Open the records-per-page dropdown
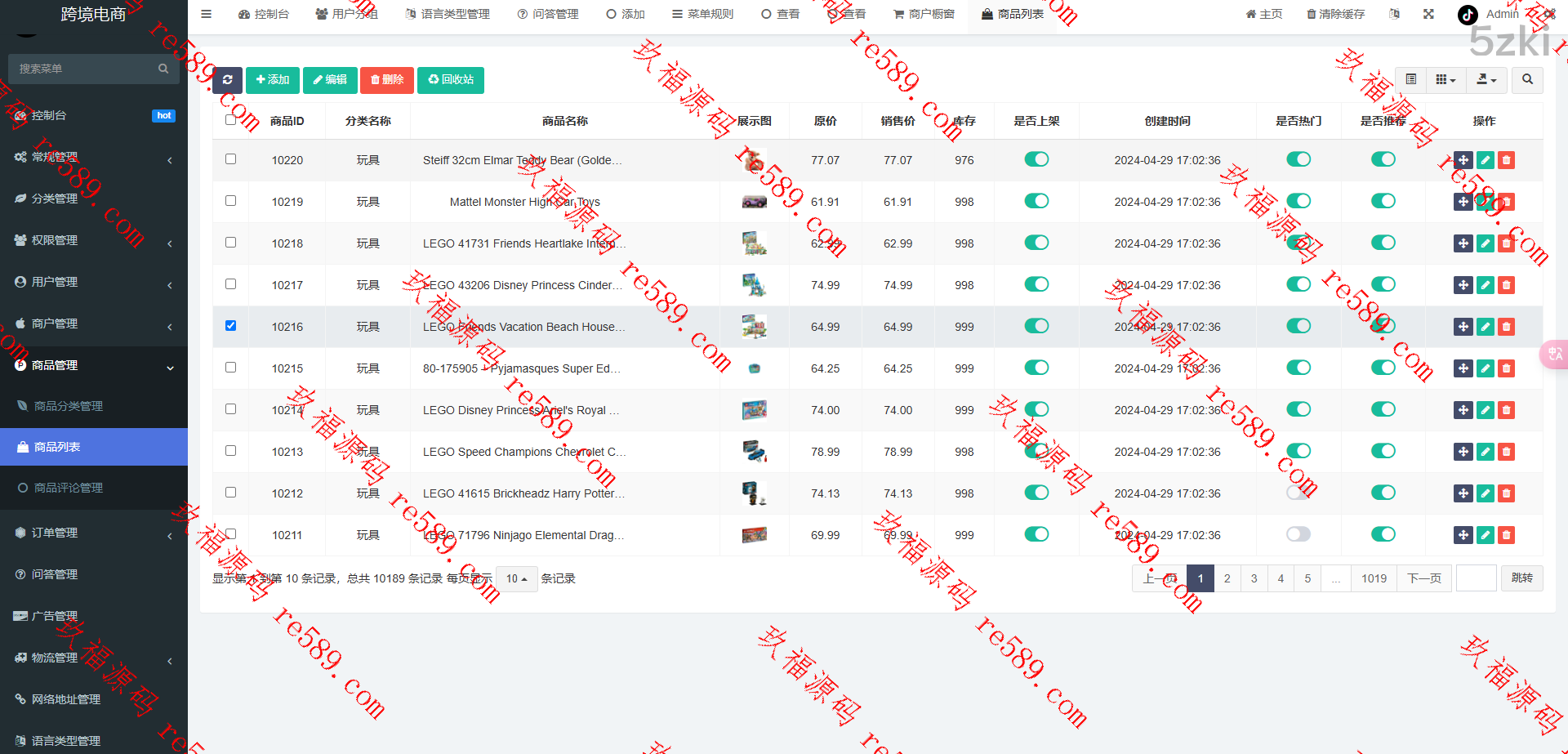The height and width of the screenshot is (754, 1568). [x=516, y=579]
